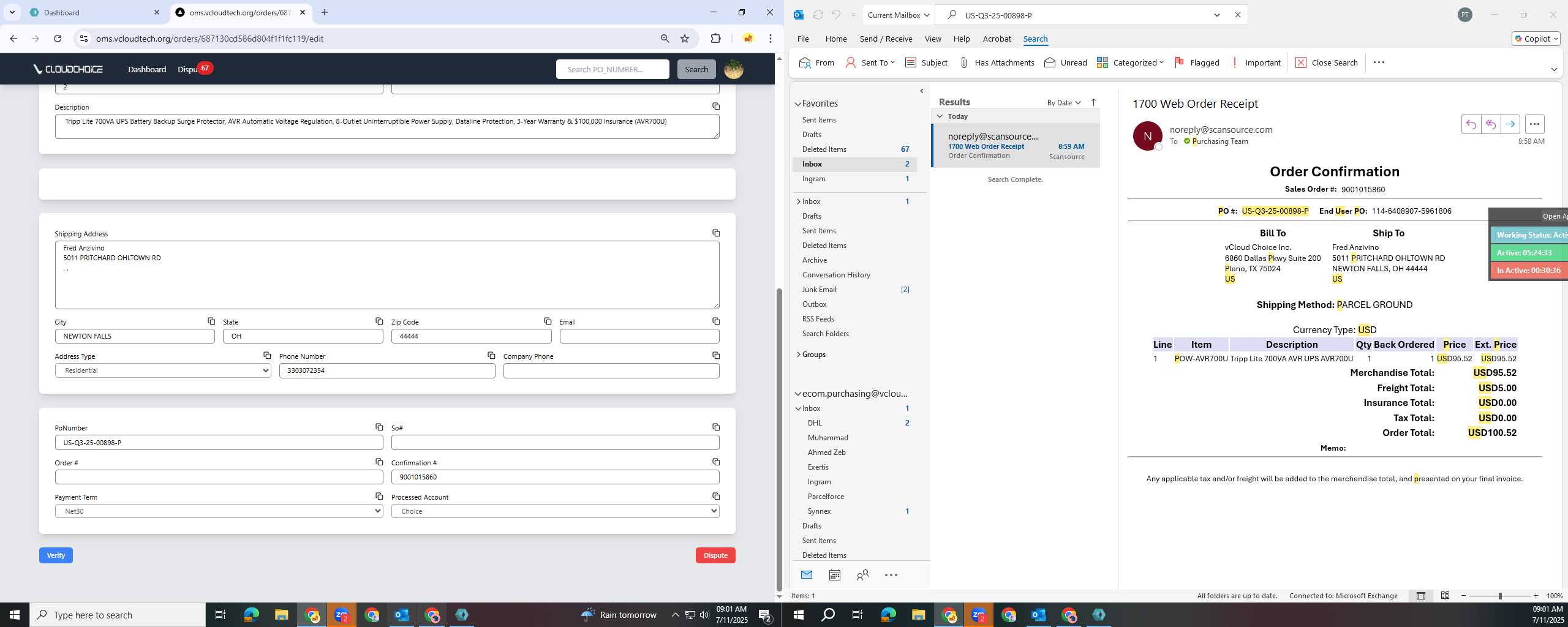Open Processed Account Choice dropdown

[555, 511]
